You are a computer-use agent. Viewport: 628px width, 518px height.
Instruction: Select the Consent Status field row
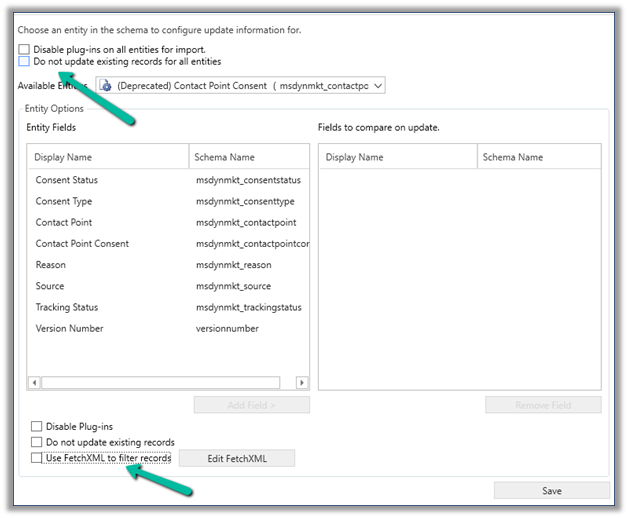click(x=67, y=180)
